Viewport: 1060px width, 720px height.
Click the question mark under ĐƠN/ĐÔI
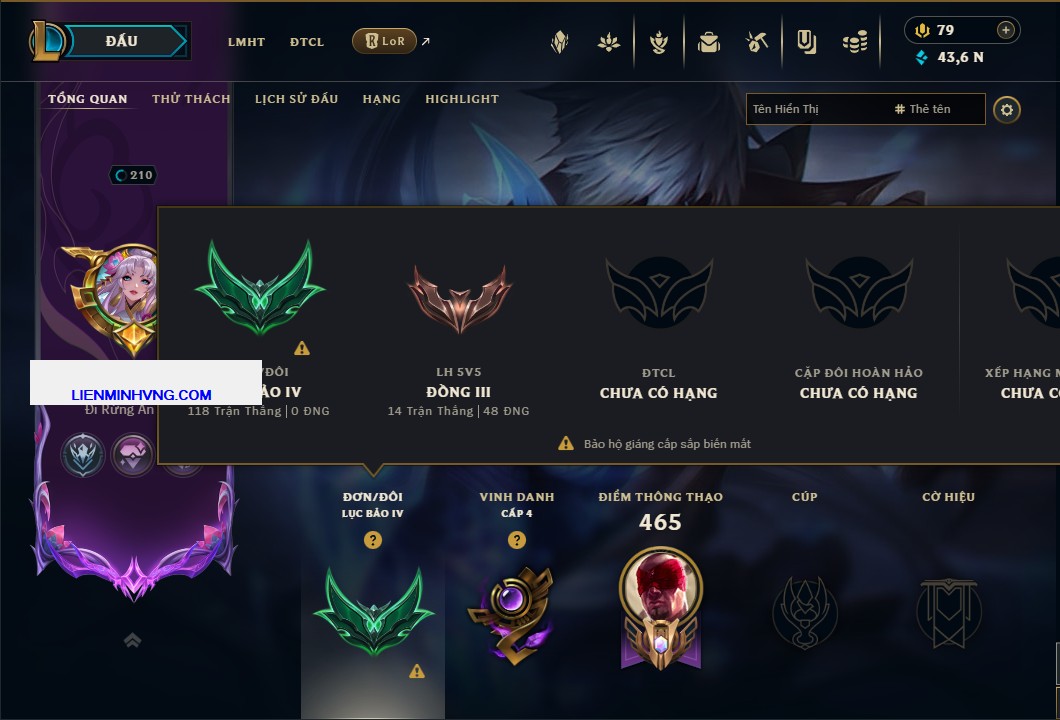[372, 539]
